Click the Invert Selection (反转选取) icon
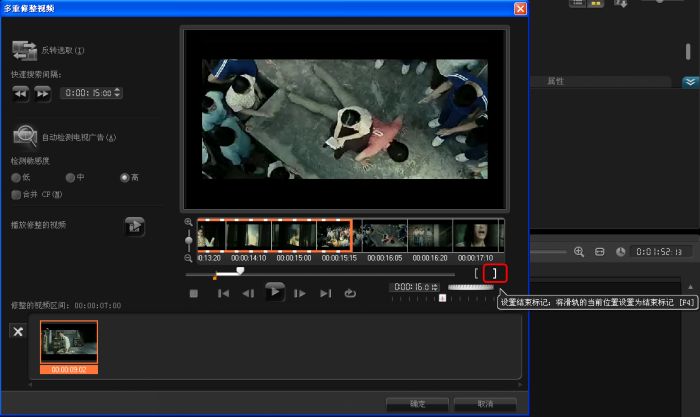This screenshot has height=417, width=700. 26,50
